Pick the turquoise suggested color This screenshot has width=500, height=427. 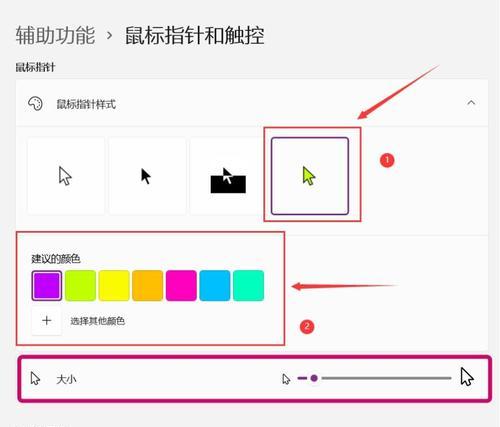[x=248, y=286]
